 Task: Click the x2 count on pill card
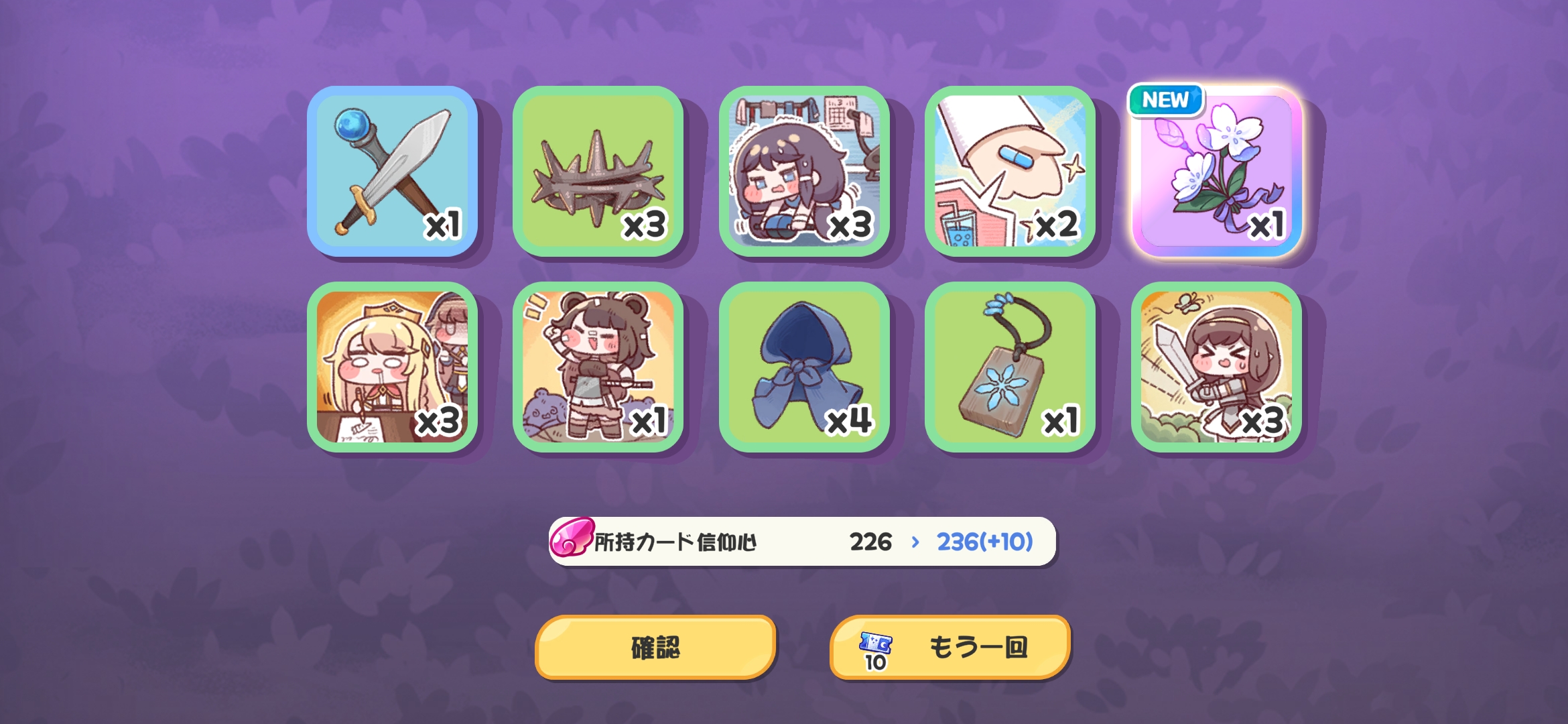pos(1056,225)
